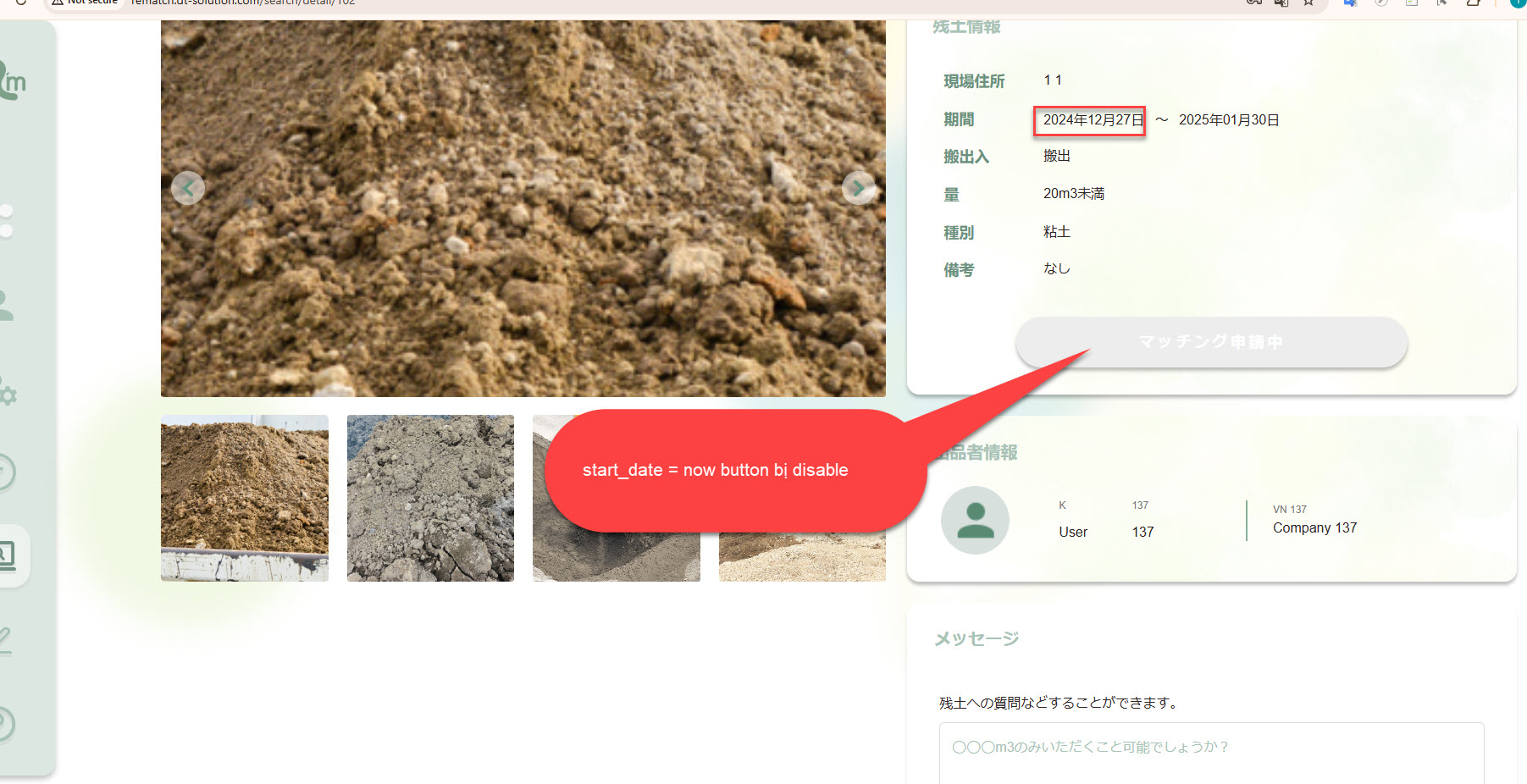Click the Company 137 name
This screenshot has height=784, width=1527.
tap(1314, 528)
